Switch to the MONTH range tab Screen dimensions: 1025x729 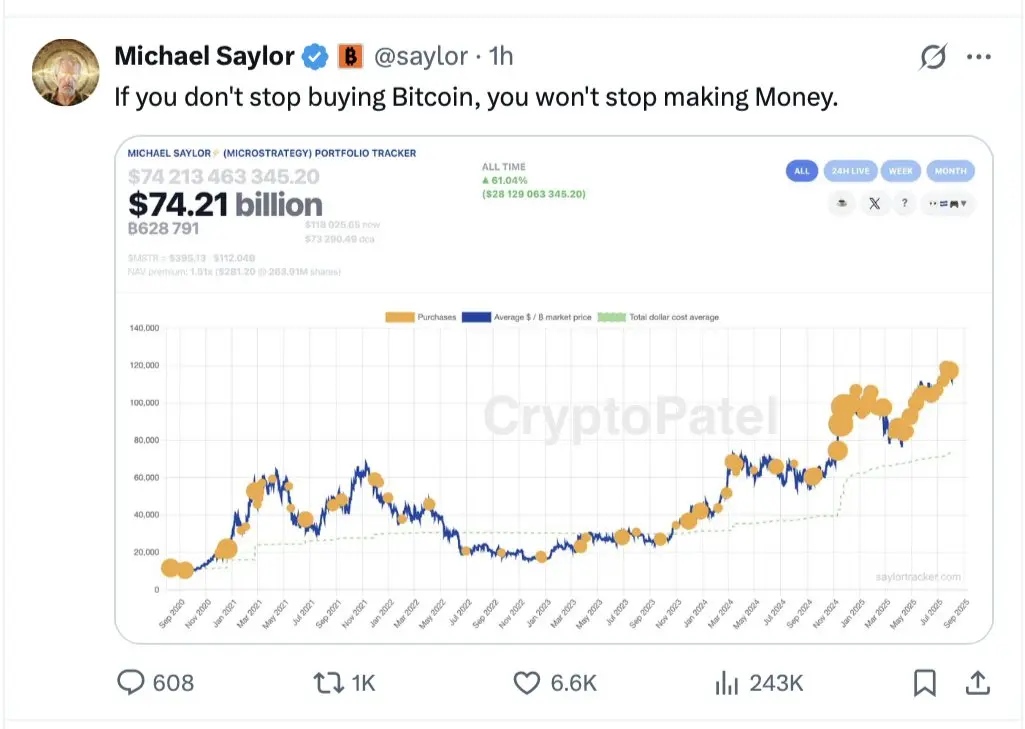[x=950, y=171]
